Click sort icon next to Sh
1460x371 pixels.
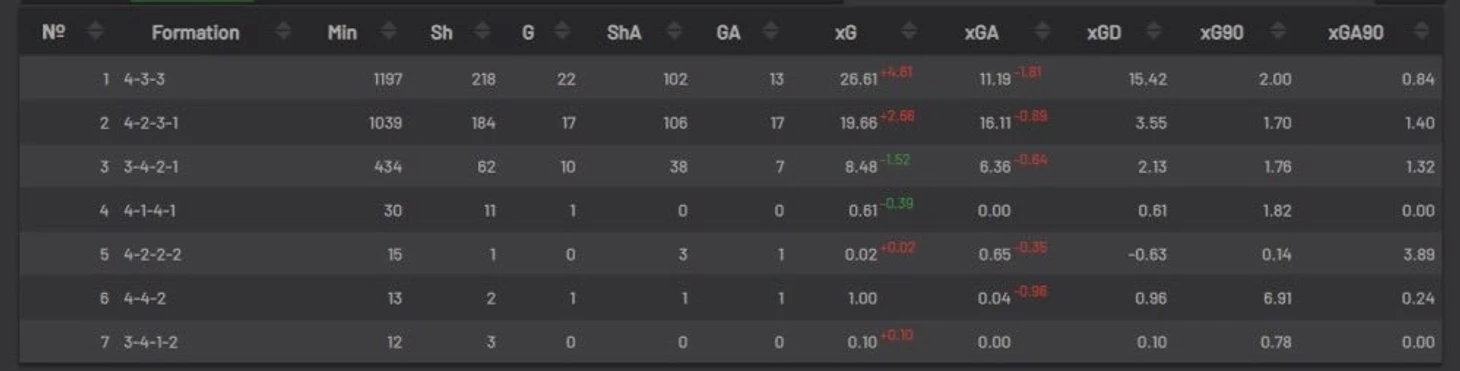click(x=482, y=32)
